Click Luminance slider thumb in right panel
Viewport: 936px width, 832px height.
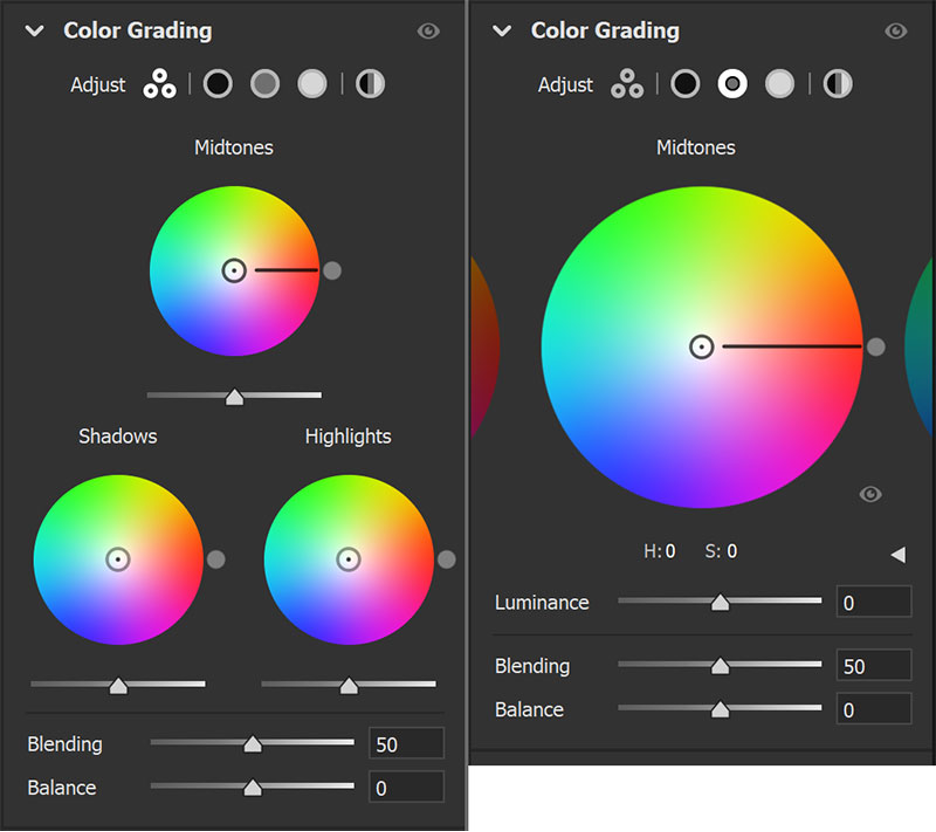(x=721, y=602)
